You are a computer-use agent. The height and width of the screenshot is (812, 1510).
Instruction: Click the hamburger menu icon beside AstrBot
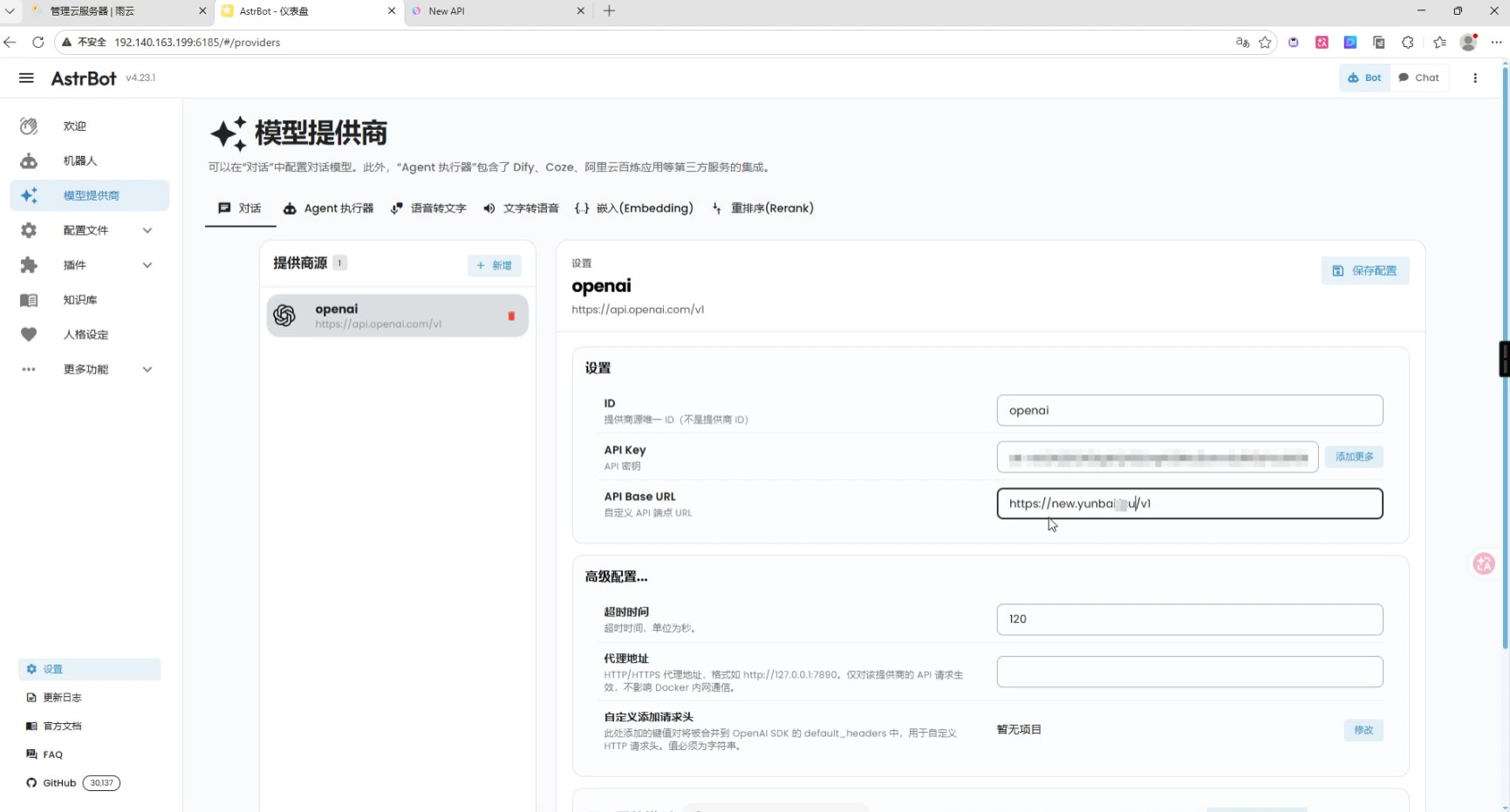[x=26, y=78]
